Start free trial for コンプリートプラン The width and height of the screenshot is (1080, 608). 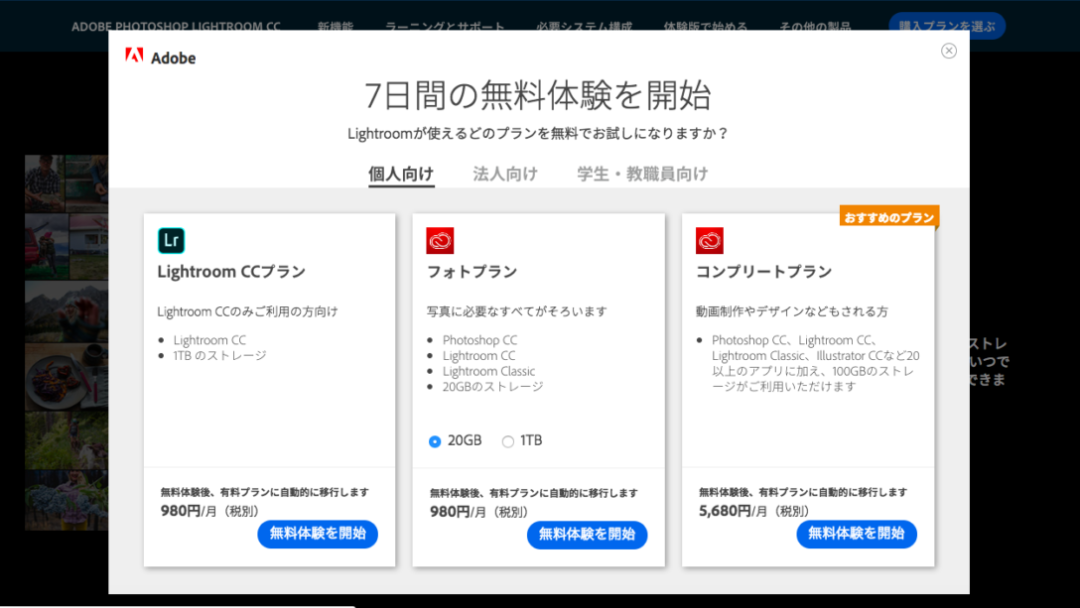[856, 534]
